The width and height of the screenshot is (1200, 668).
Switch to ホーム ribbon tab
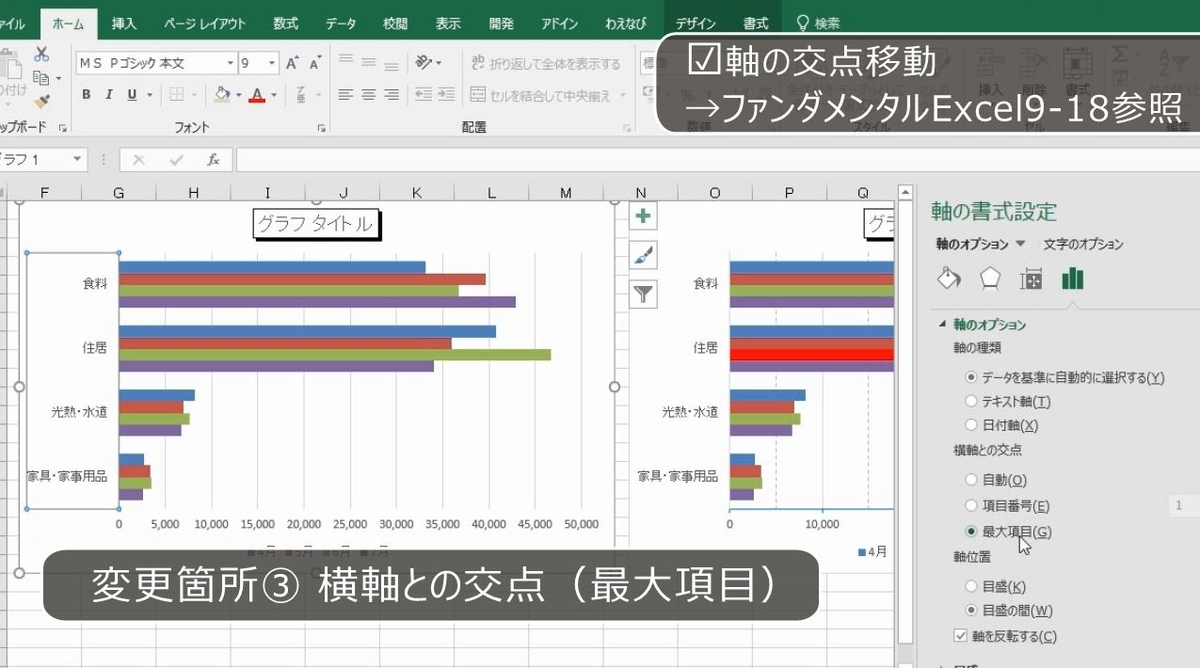tap(68, 23)
